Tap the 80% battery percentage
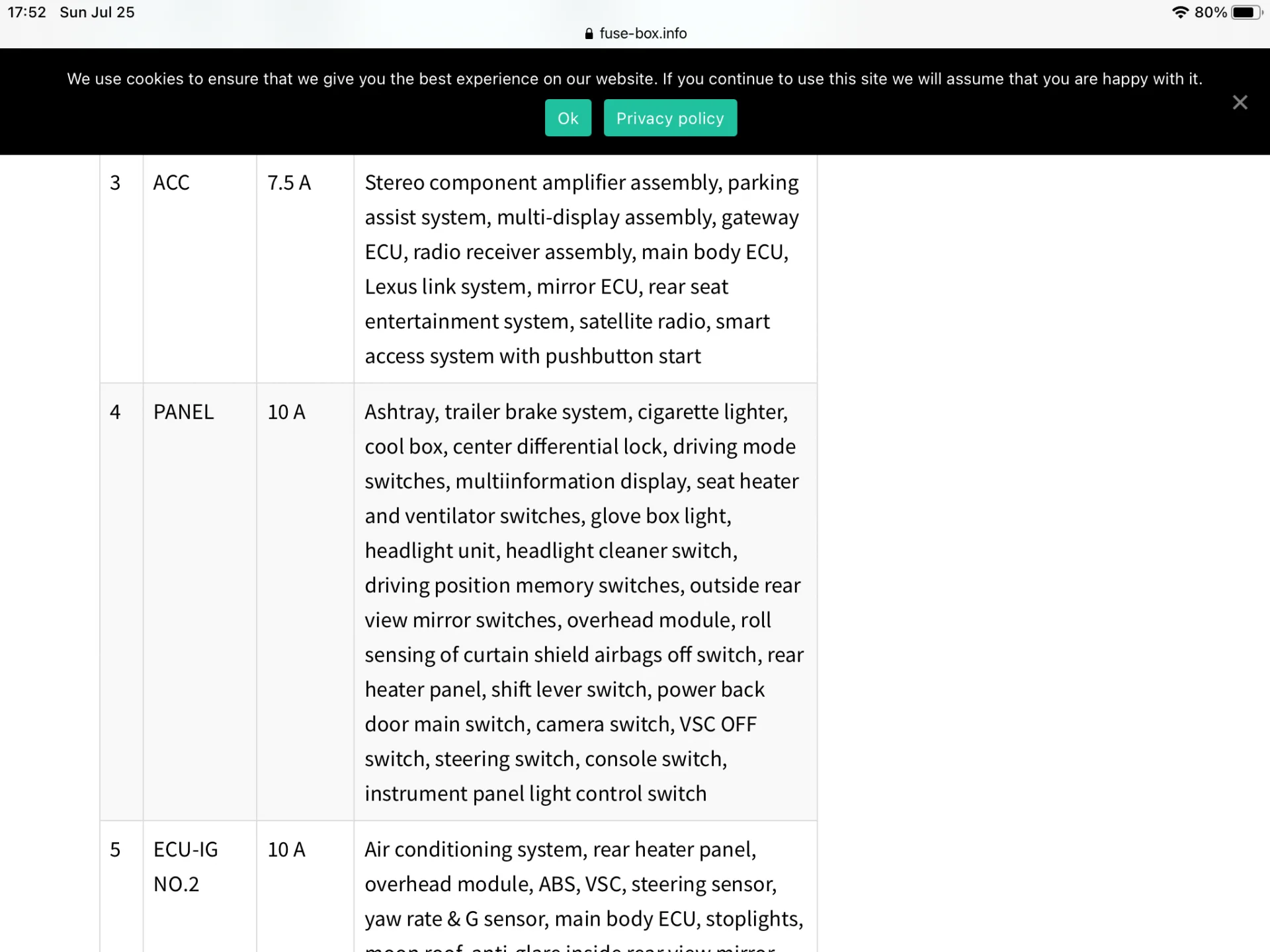This screenshot has height=952, width=1270. [x=1210, y=13]
